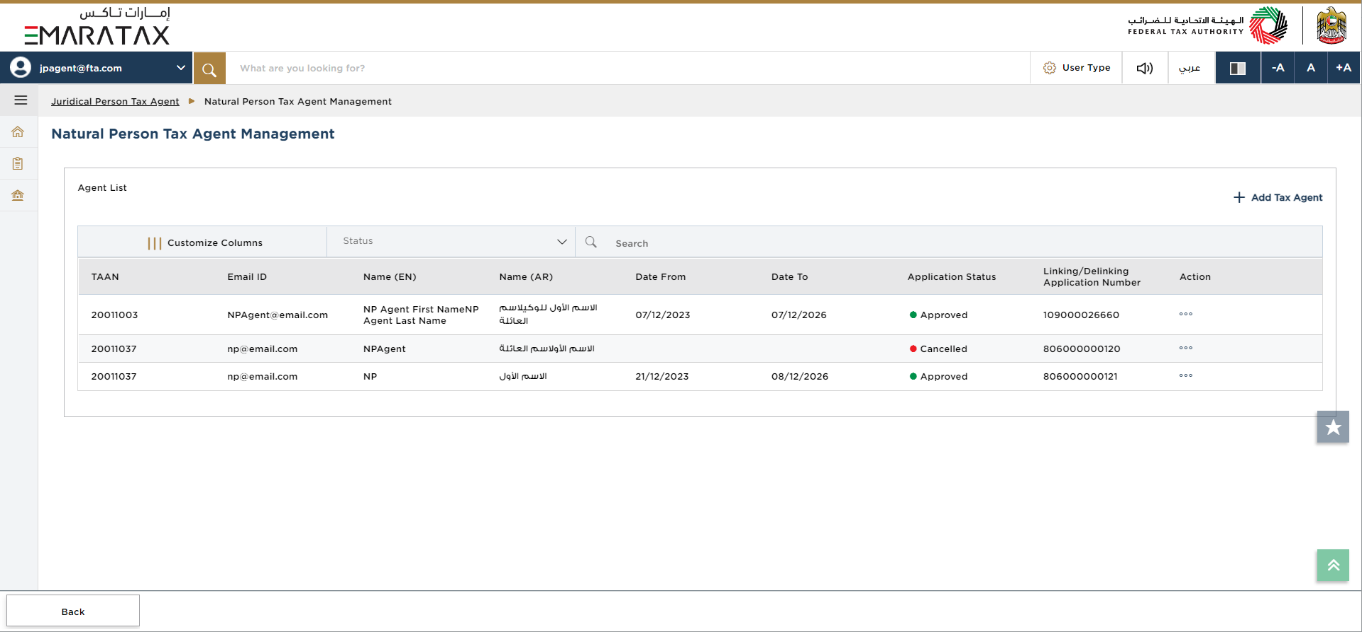Click the Cancelled status cell
Image resolution: width=1362 pixels, height=632 pixels.
tap(938, 349)
